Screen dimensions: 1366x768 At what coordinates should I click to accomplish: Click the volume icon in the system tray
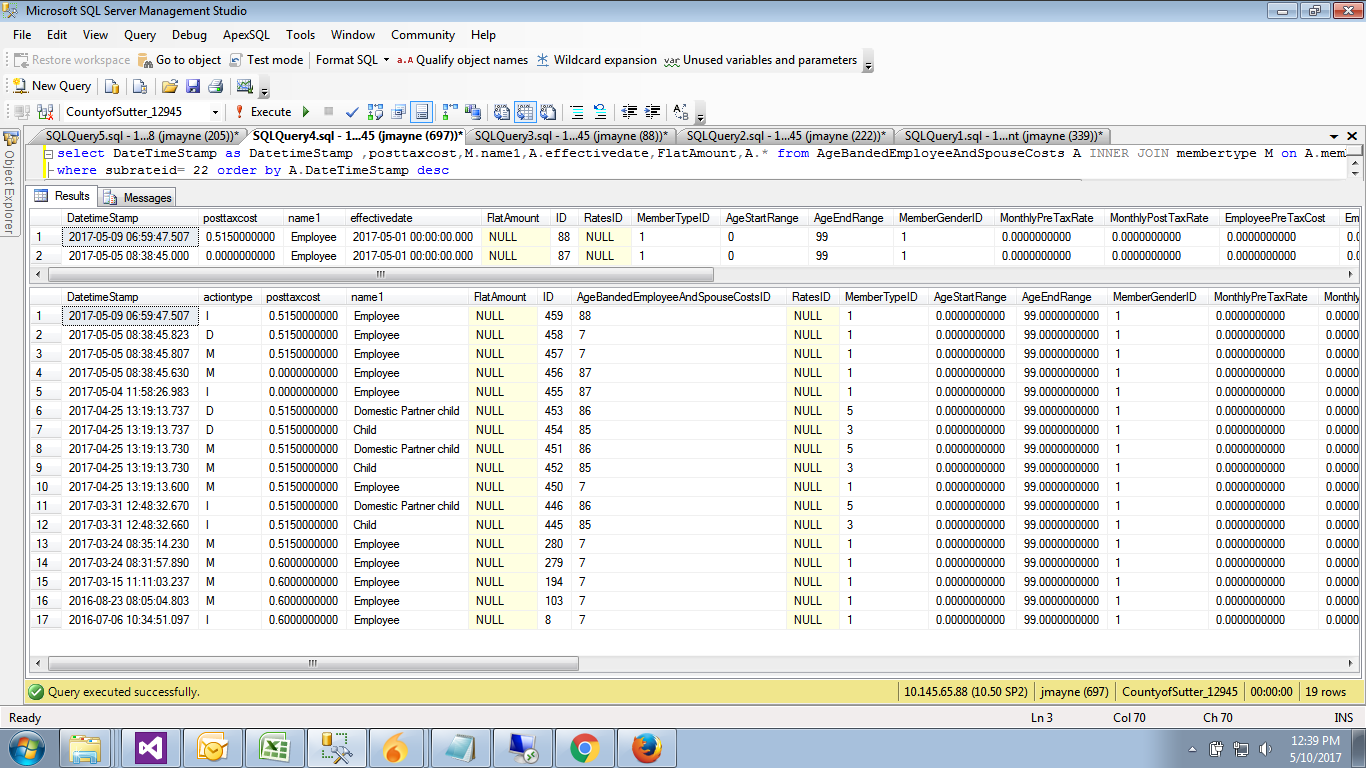click(1264, 748)
